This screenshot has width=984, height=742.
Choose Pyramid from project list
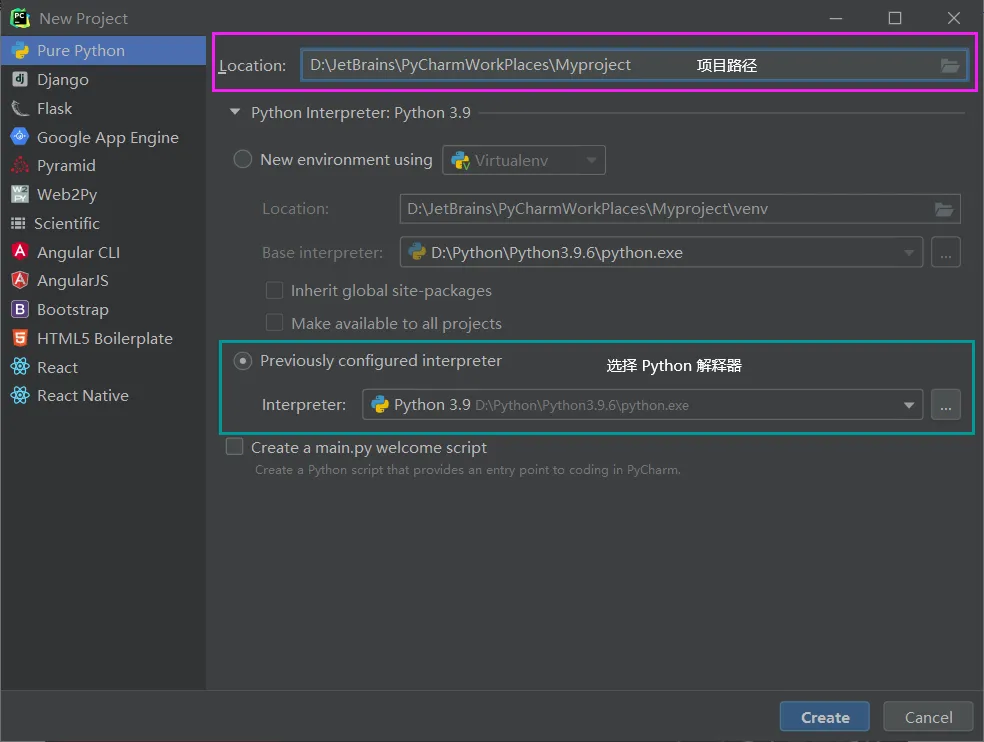point(103,165)
